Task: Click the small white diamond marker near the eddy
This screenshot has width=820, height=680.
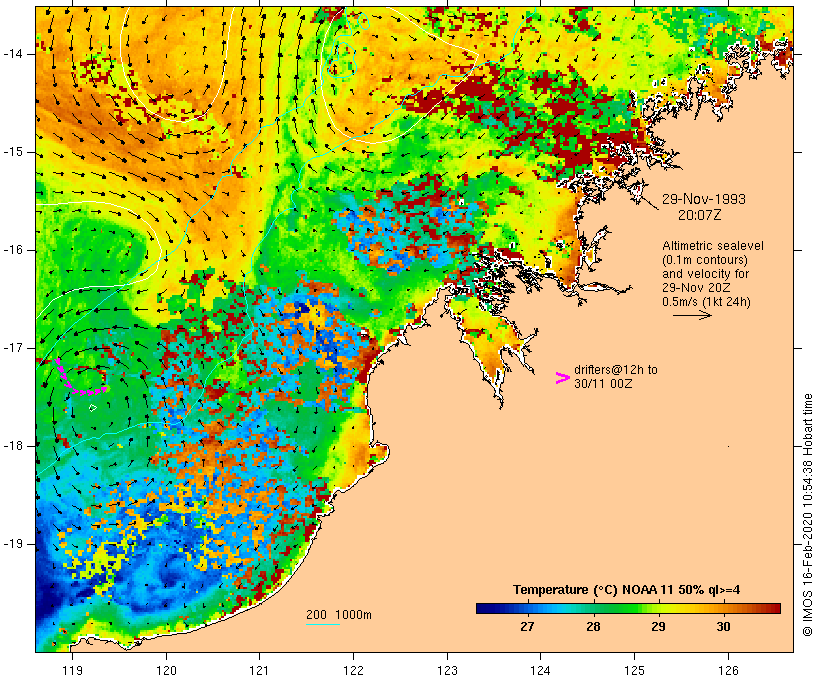Action: (93, 408)
